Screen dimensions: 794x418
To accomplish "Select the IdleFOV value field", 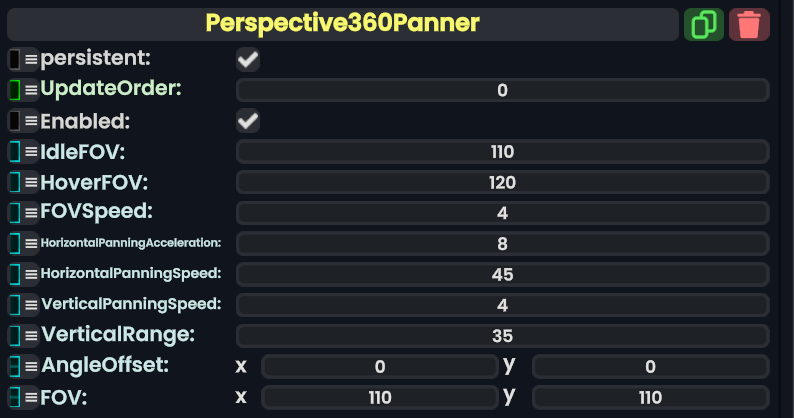I will 502,152.
